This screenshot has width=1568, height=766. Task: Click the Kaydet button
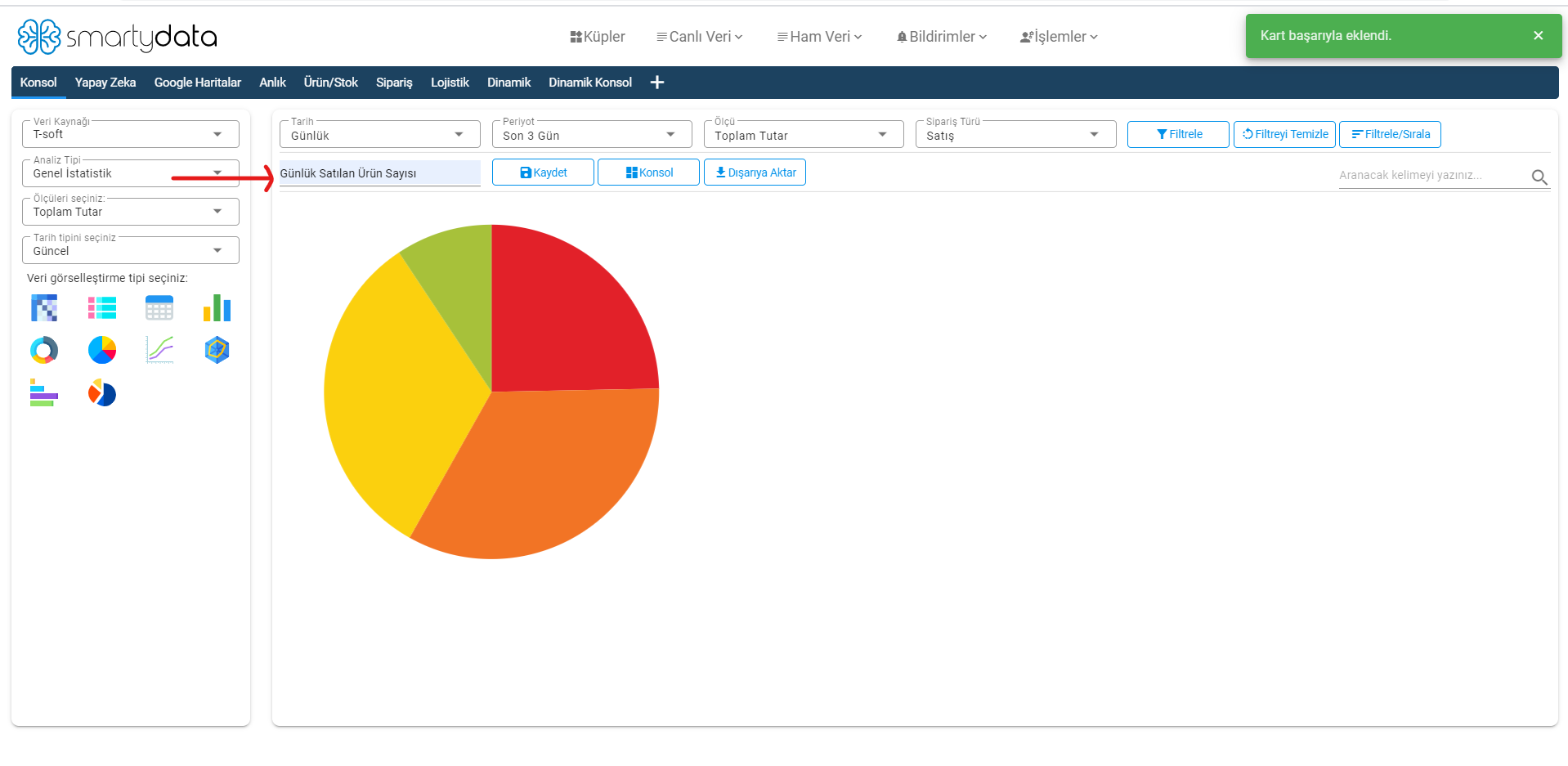(543, 172)
